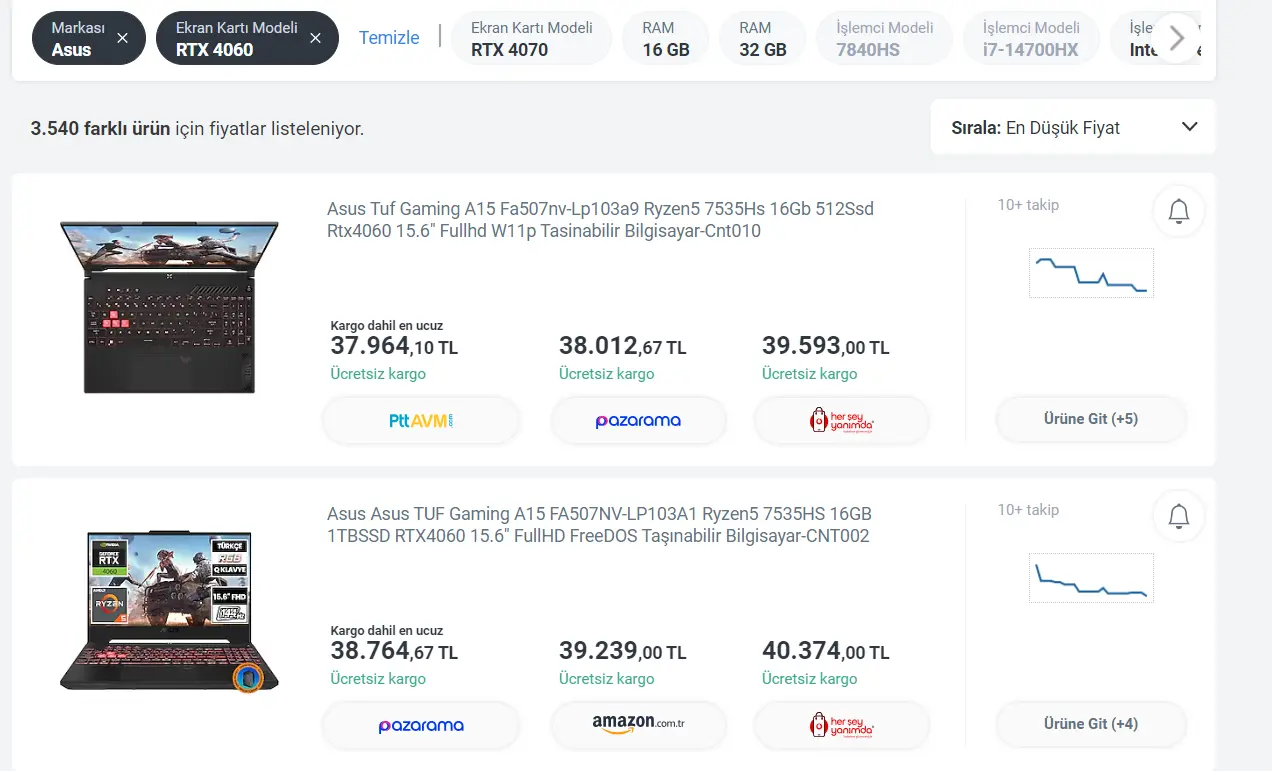The height and width of the screenshot is (771, 1272).
Task: Click the 39.239,00 TL price
Action: pos(623,651)
